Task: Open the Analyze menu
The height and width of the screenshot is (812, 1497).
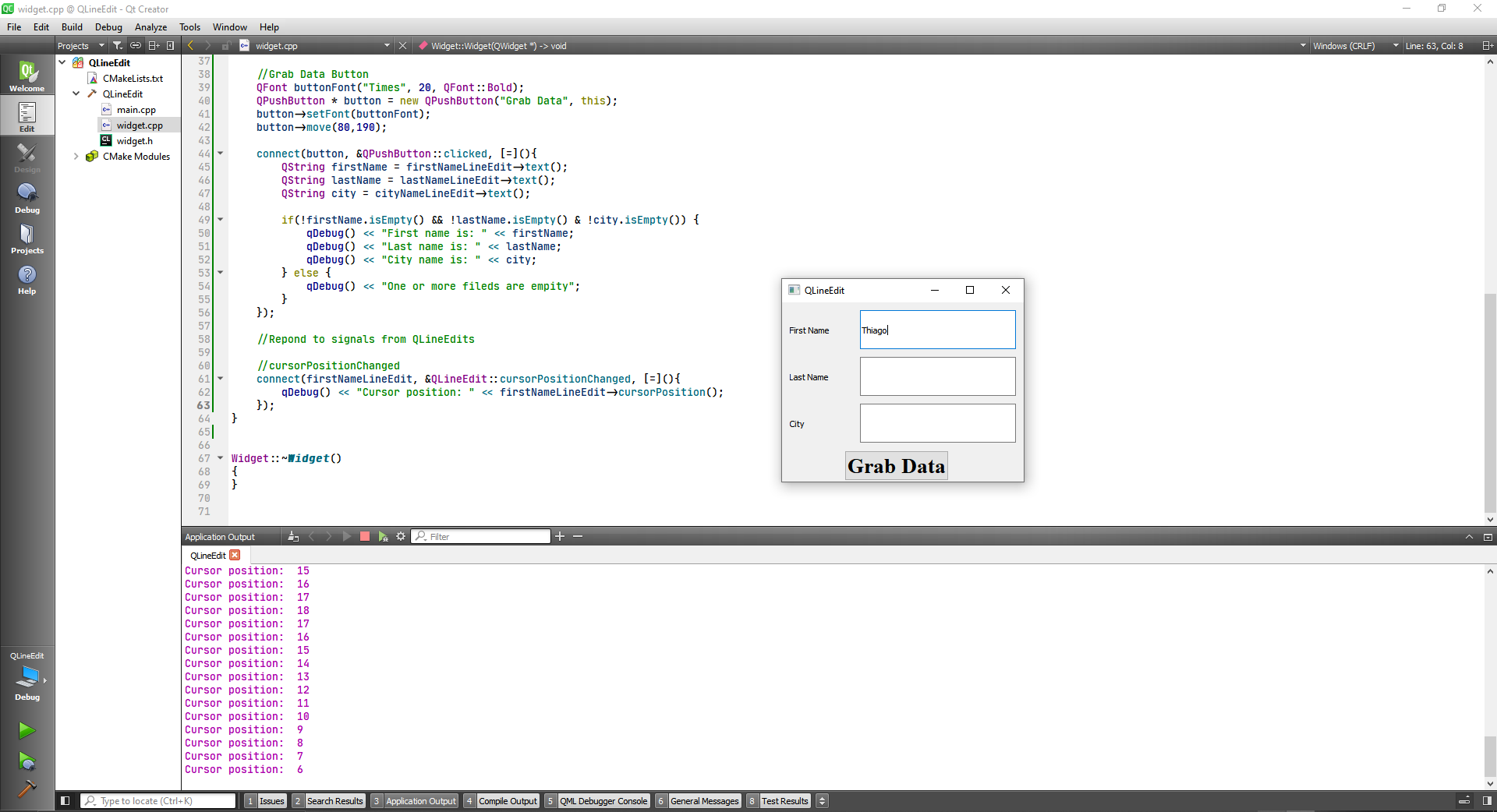Action: [150, 26]
